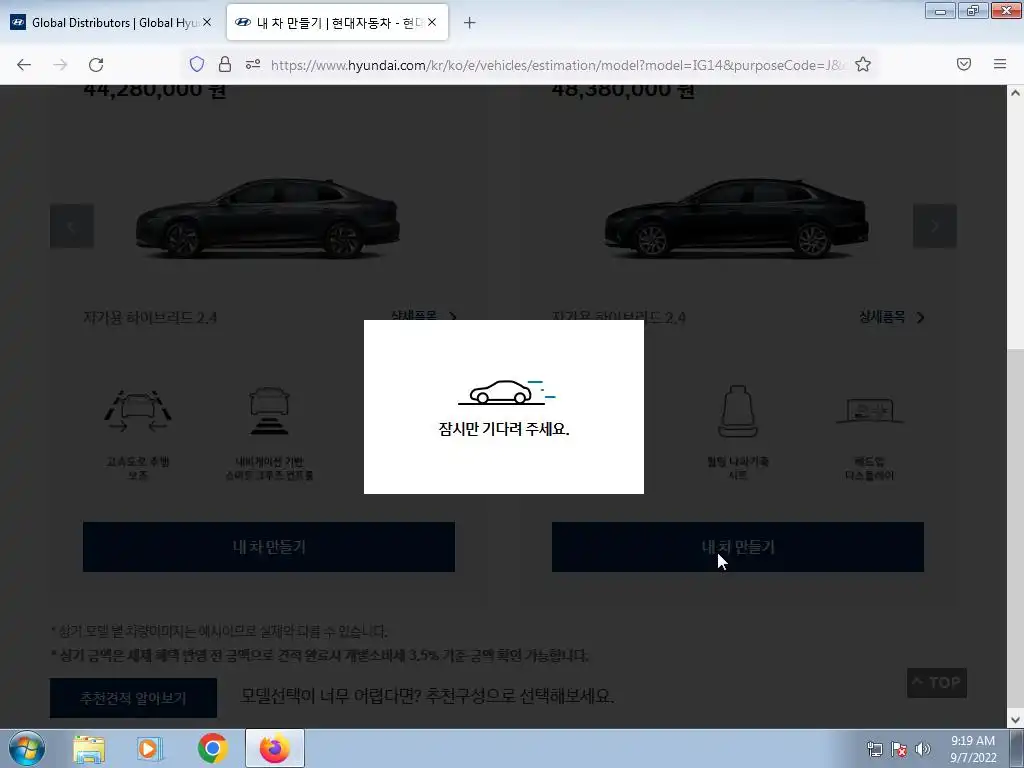Open the tracking protection shield icon
The height and width of the screenshot is (768, 1024).
click(197, 64)
